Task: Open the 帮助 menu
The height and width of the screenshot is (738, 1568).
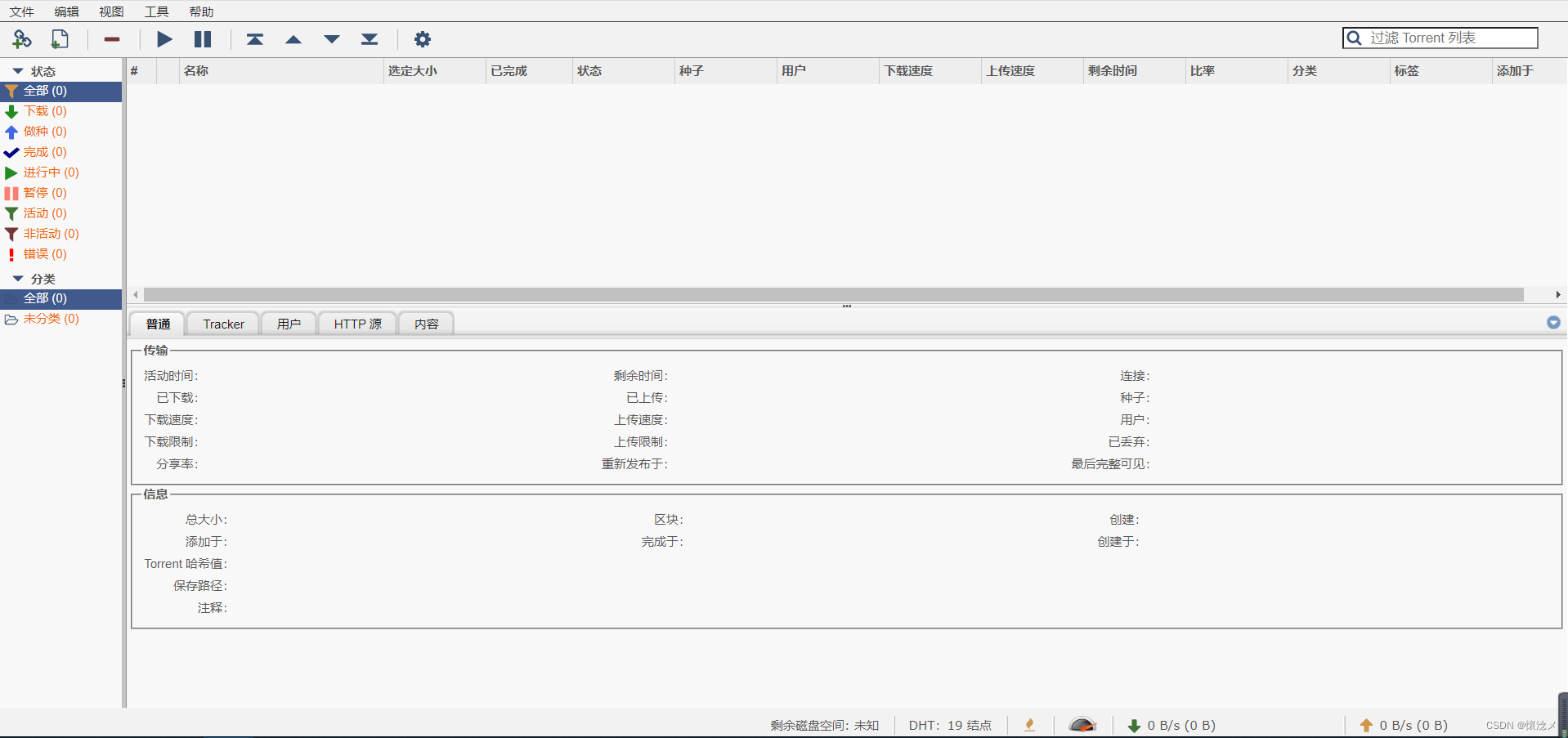Action: pos(201,11)
